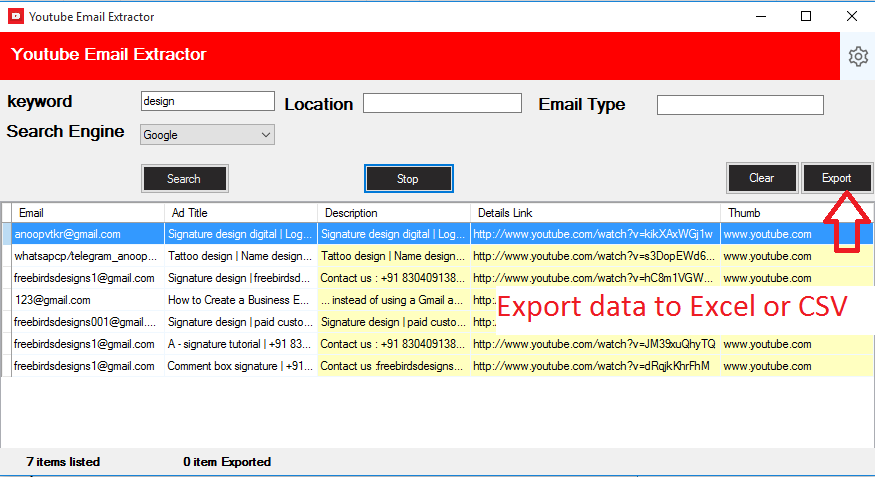Click 'How to Create a Business E...' ad title
This screenshot has height=477, width=875.
(241, 300)
